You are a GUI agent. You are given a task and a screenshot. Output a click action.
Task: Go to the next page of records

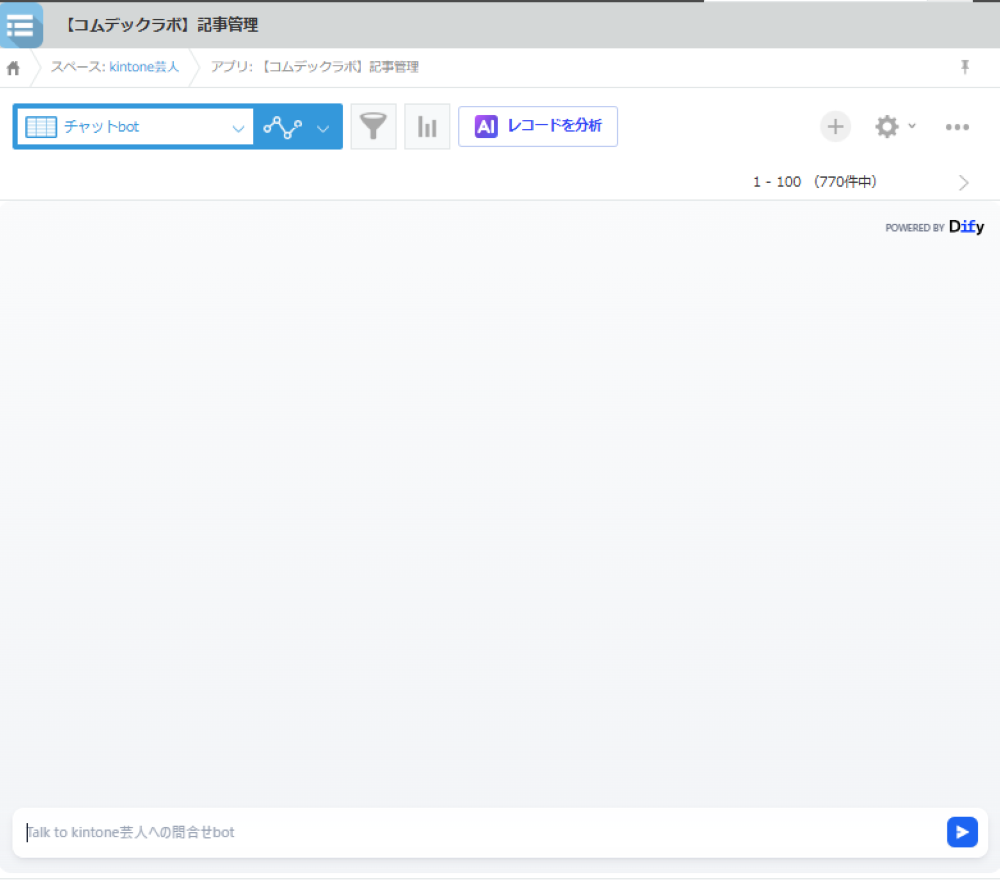pyautogui.click(x=963, y=182)
